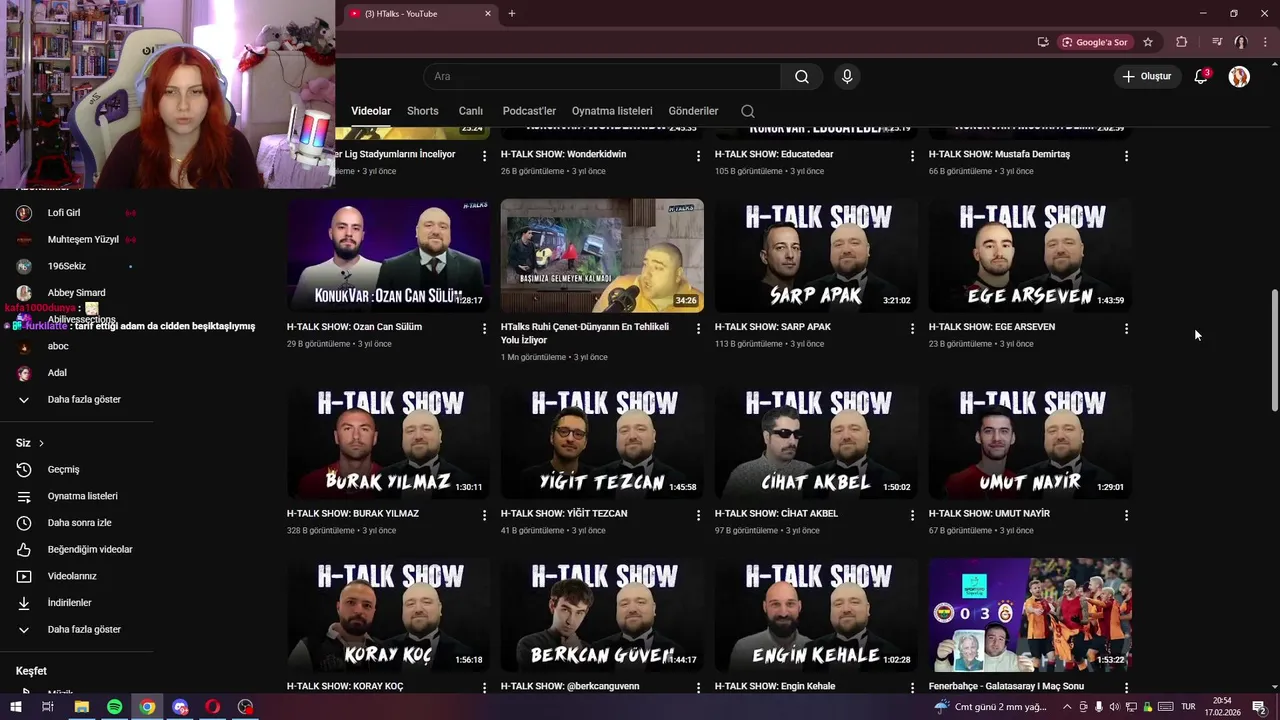Open Spotify from the taskbar
Image resolution: width=1280 pixels, height=720 pixels.
click(114, 707)
